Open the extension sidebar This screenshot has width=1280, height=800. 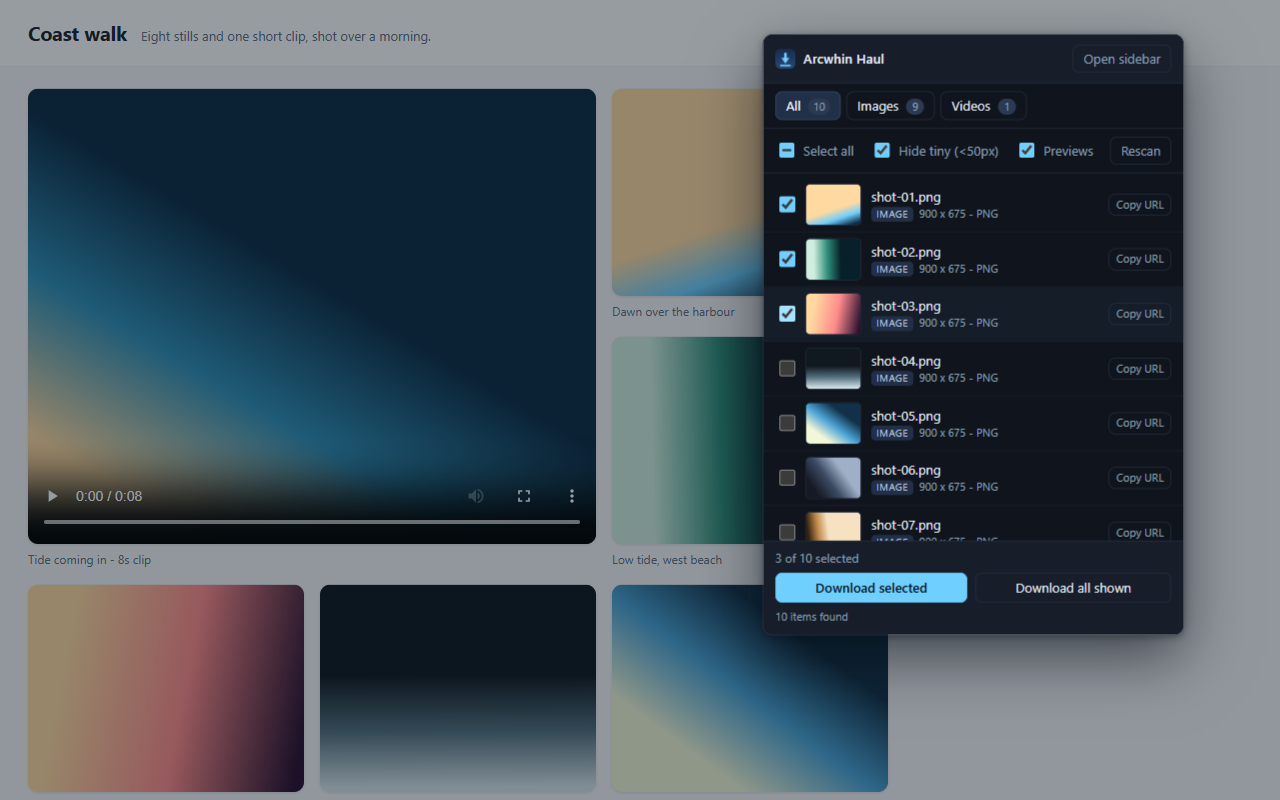1122,59
